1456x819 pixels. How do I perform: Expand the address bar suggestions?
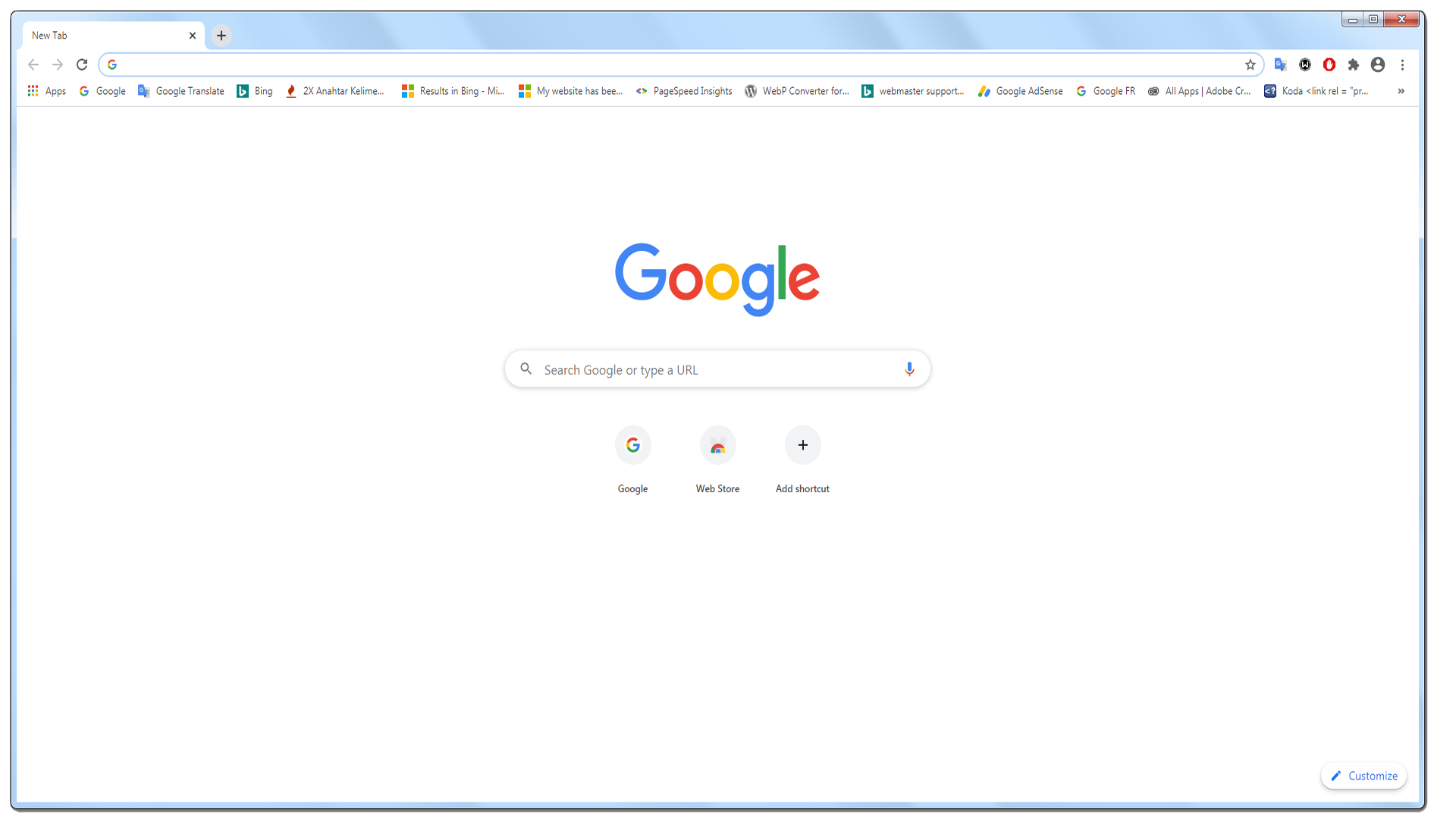pyautogui.click(x=680, y=64)
